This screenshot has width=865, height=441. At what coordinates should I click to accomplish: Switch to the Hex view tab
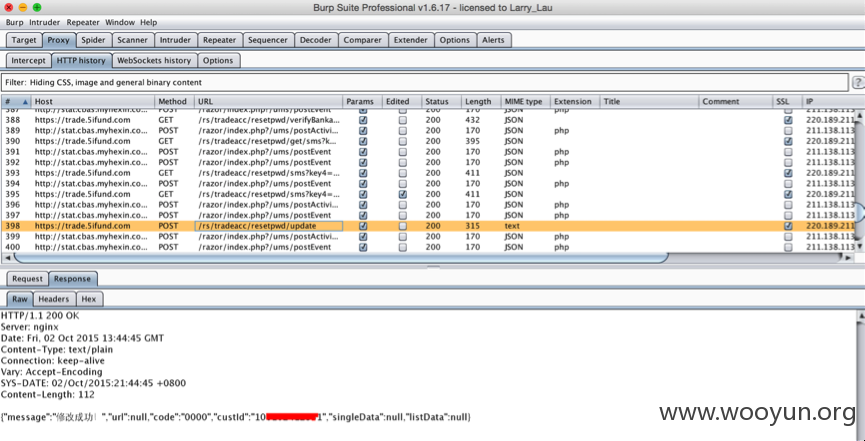[x=88, y=299]
